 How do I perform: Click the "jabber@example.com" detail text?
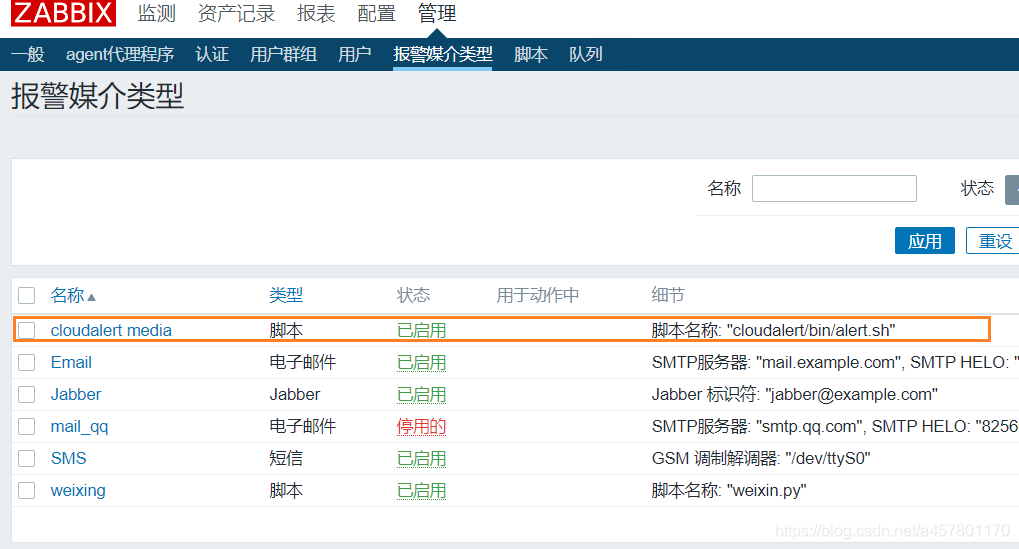[851, 394]
